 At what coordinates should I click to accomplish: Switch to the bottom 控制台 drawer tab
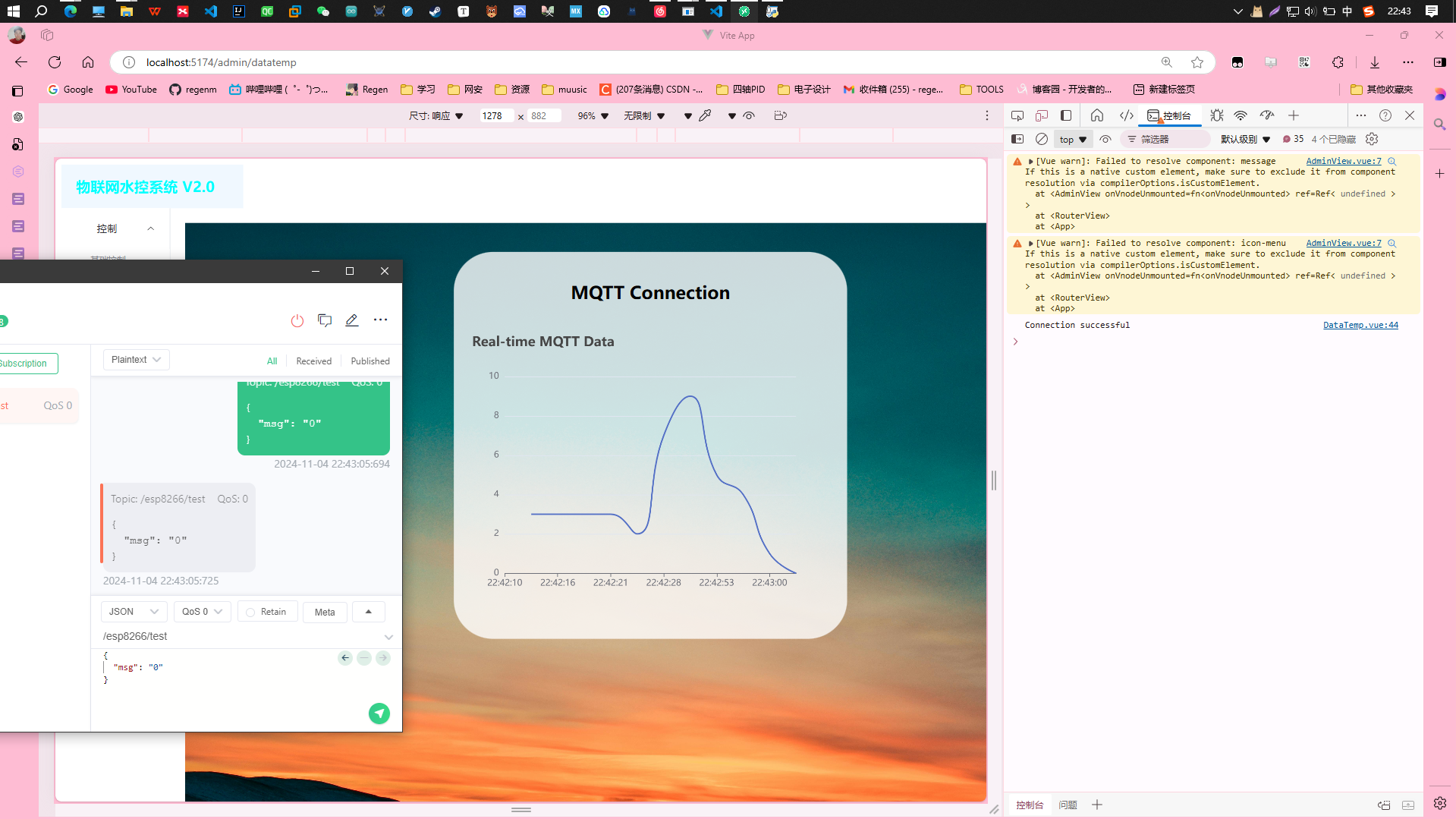click(1030, 805)
